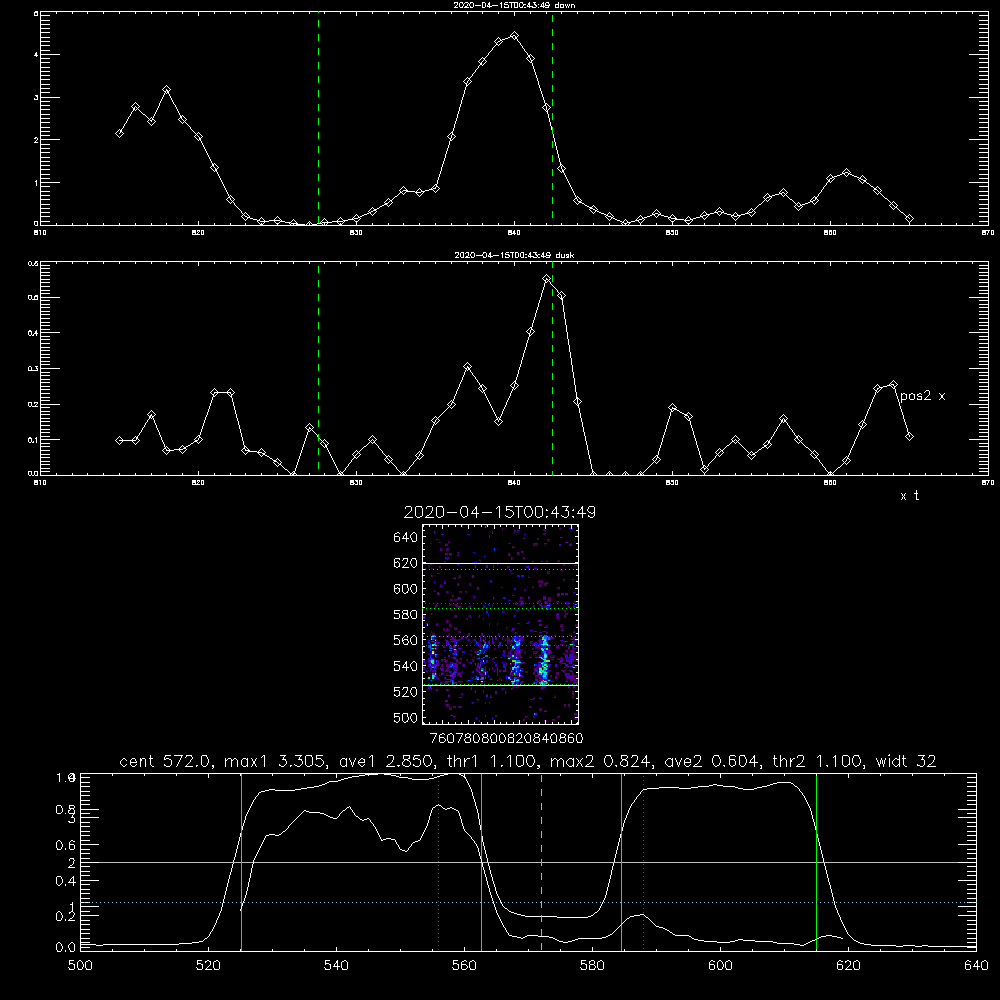
Task: Click the 'x t' label below dusk plot
Action: click(x=909, y=496)
